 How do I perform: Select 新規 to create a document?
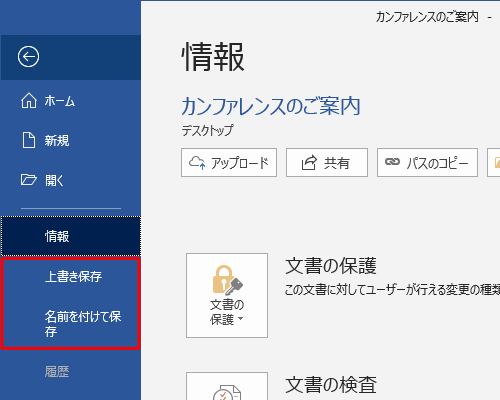[70, 140]
